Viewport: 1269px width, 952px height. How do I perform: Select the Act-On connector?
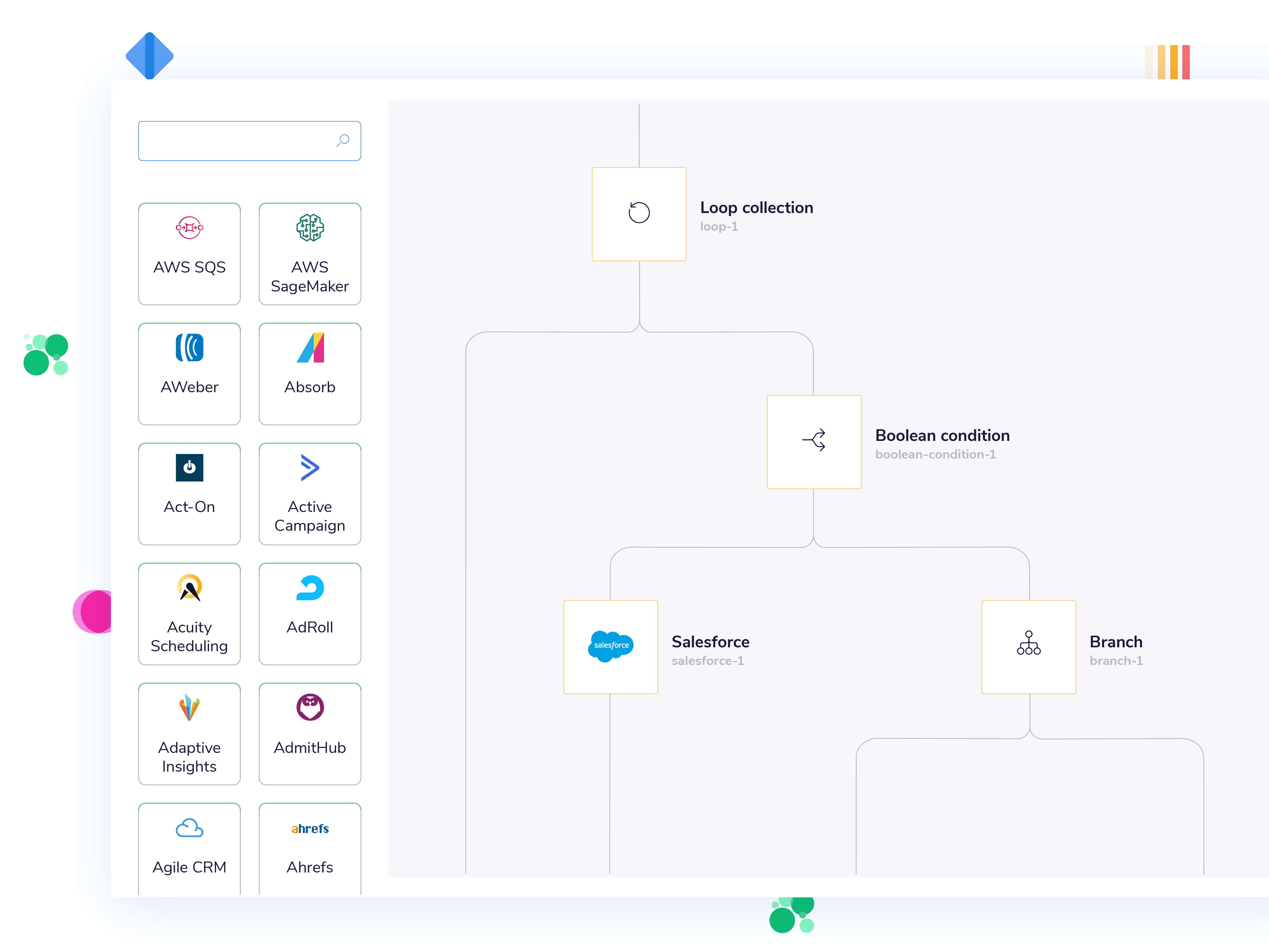click(189, 493)
